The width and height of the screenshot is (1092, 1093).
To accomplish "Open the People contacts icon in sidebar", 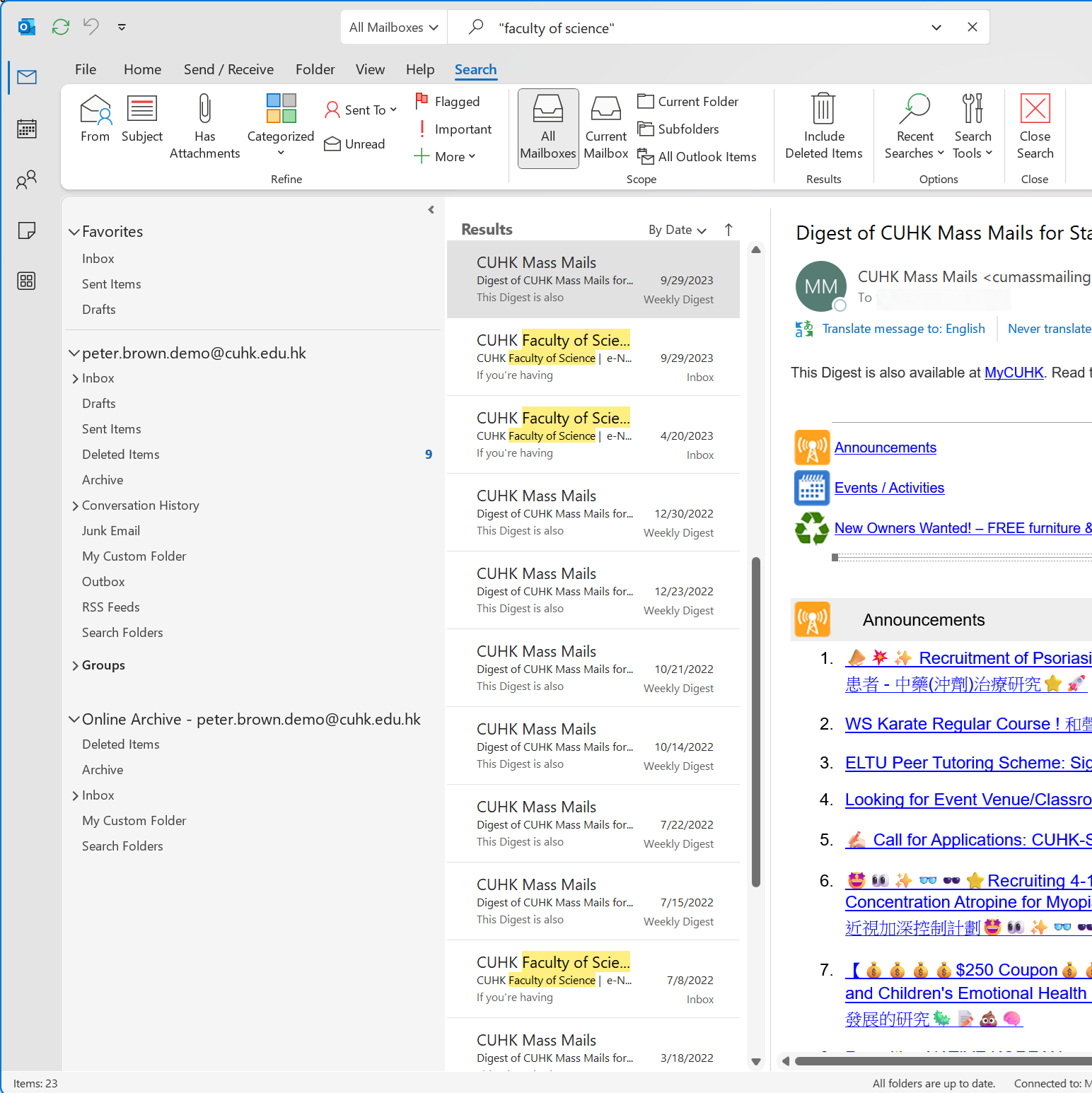I will (27, 180).
